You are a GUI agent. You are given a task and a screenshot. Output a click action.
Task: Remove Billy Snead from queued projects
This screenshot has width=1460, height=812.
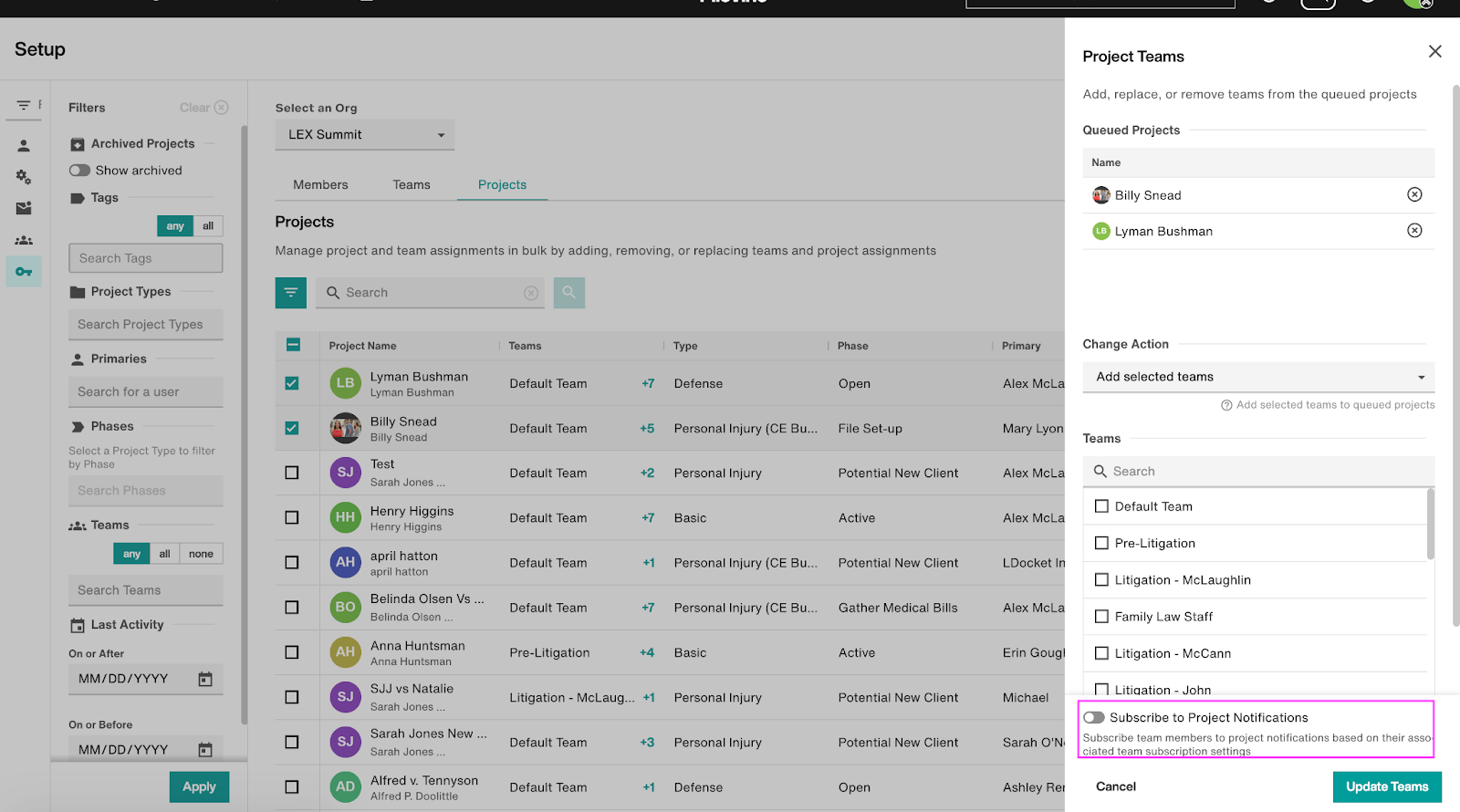(1414, 194)
